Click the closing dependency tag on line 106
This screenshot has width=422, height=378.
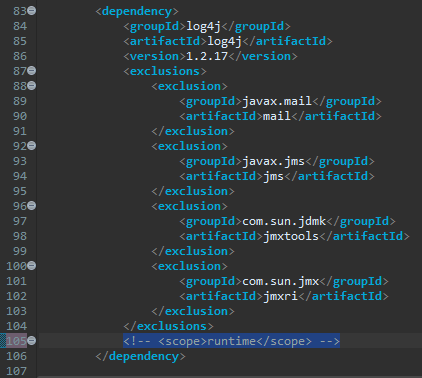pos(140,356)
